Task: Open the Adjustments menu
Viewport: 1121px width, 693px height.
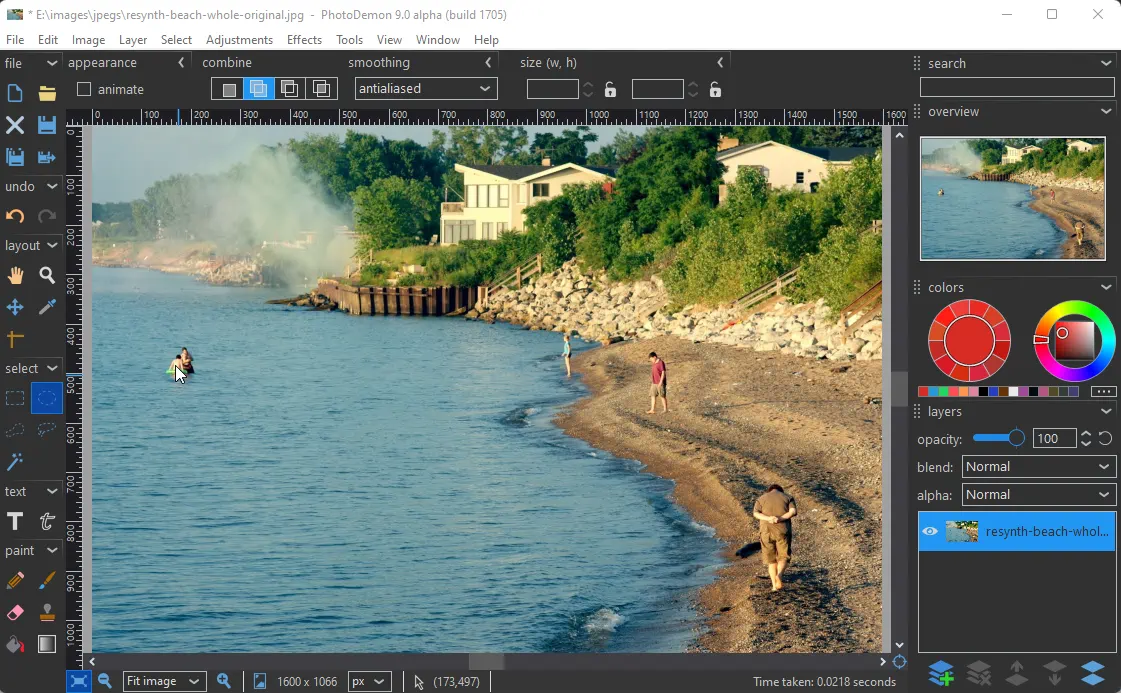Action: pos(239,40)
